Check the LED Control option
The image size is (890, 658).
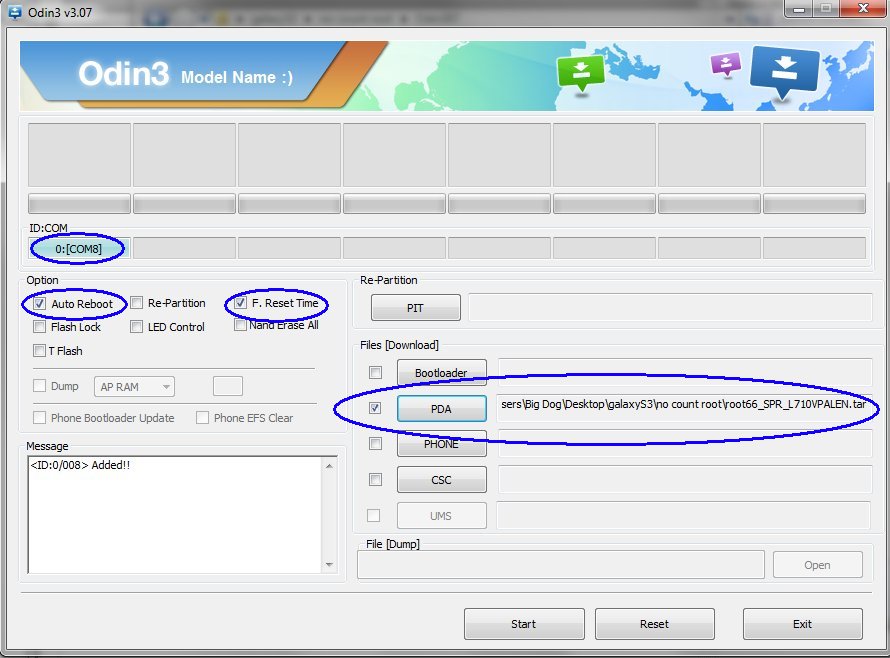tap(136, 327)
